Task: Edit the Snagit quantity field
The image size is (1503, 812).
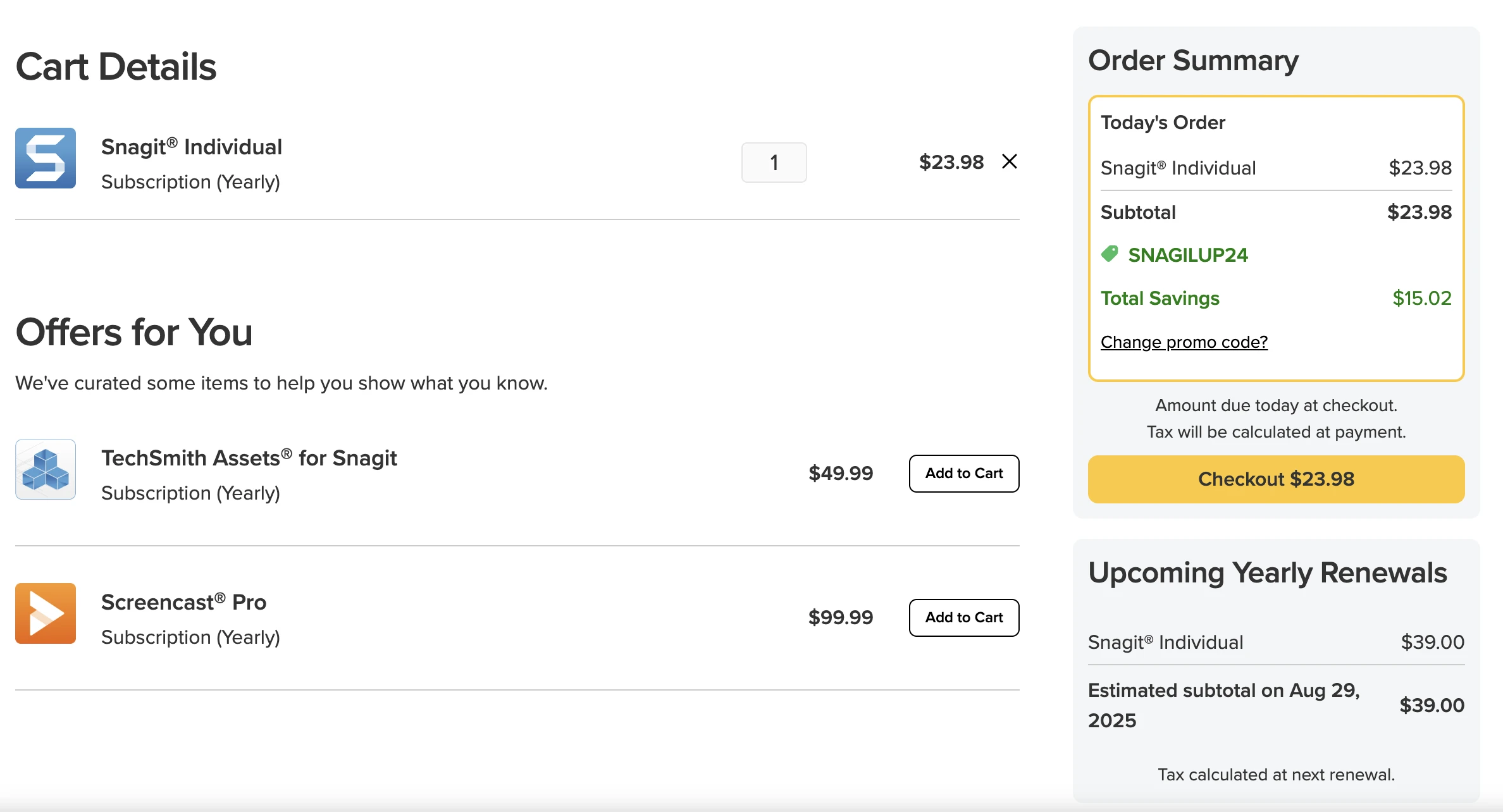Action: tap(774, 163)
